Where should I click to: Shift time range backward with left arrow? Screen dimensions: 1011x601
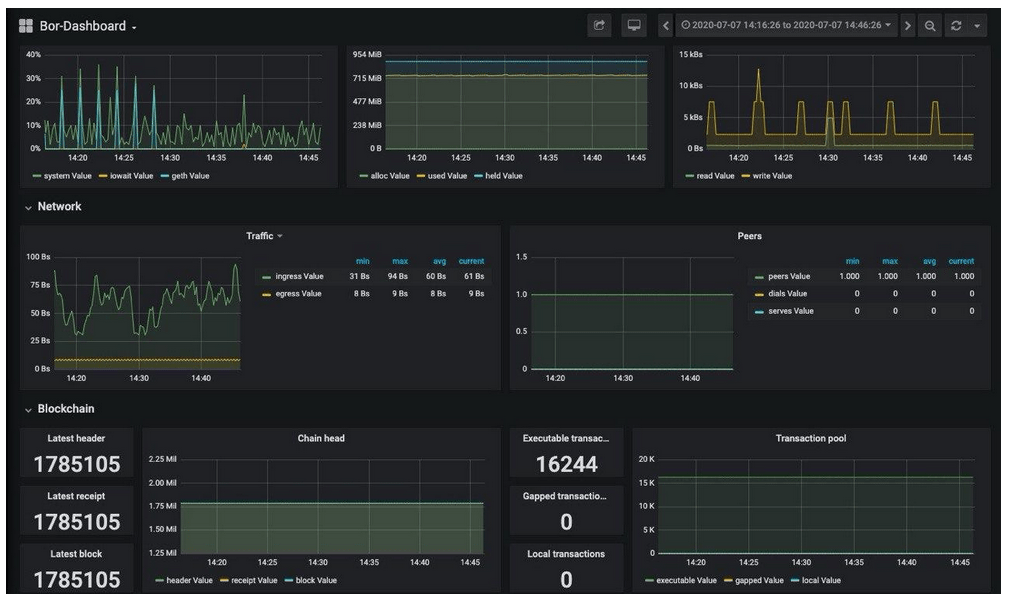[666, 26]
